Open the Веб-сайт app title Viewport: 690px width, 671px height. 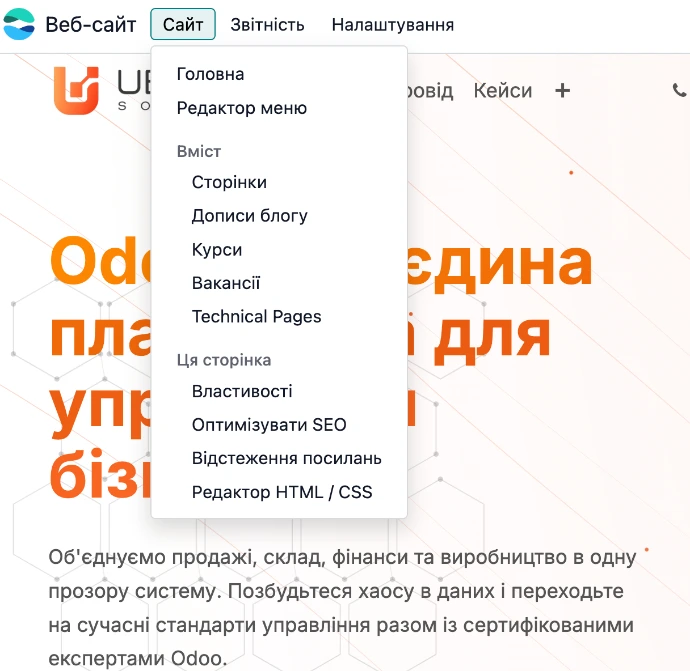[91, 25]
